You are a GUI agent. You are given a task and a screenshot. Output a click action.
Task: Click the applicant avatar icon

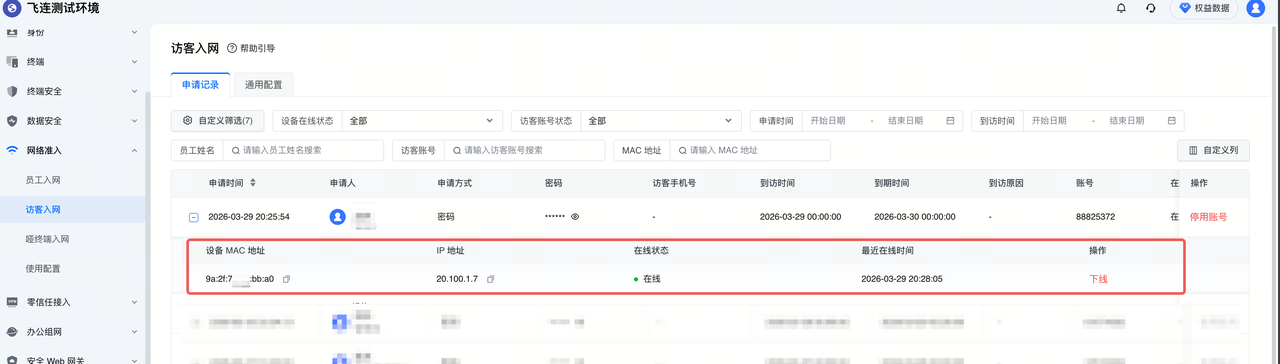338,216
